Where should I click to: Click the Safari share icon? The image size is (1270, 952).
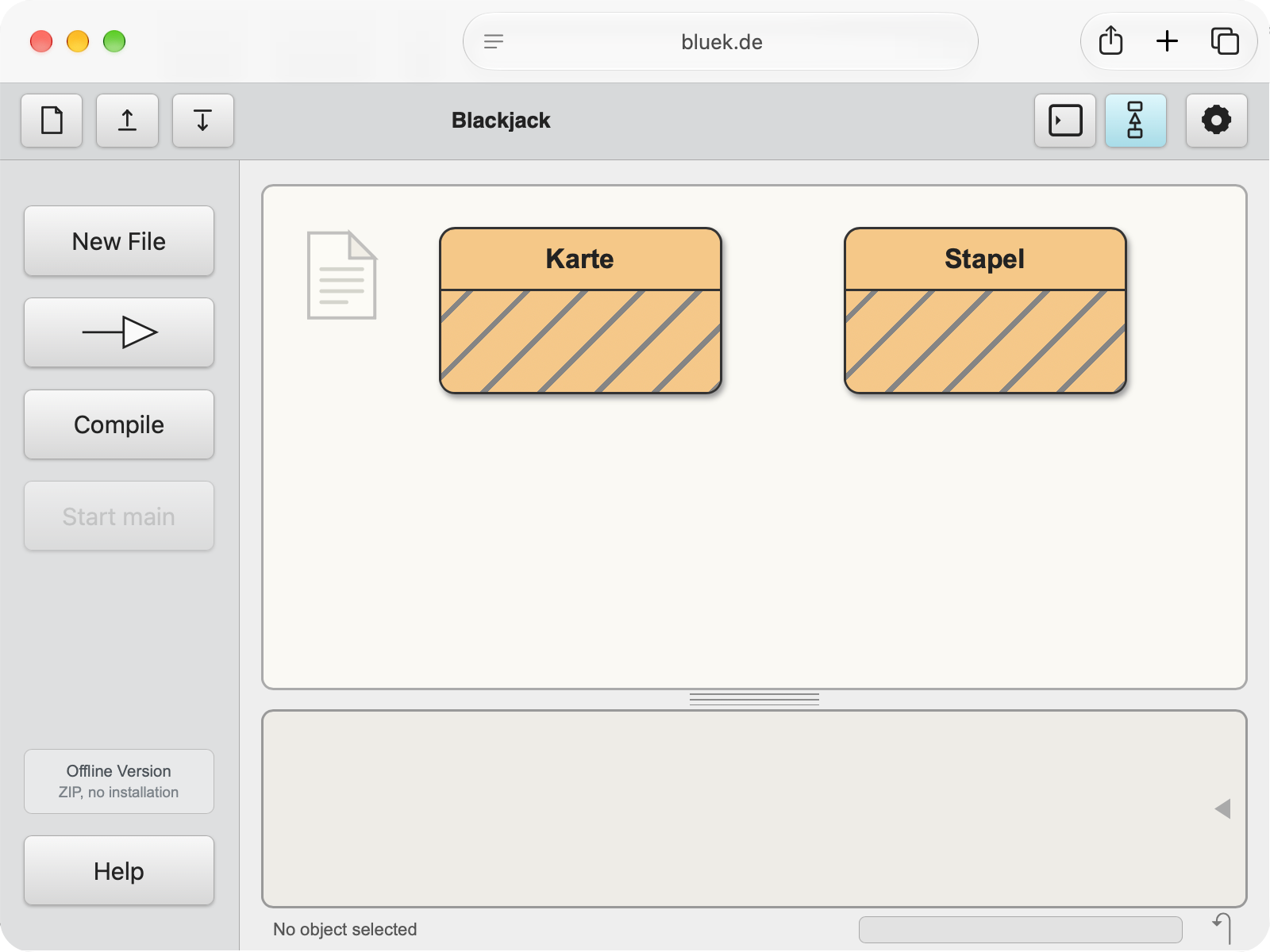(x=1111, y=41)
